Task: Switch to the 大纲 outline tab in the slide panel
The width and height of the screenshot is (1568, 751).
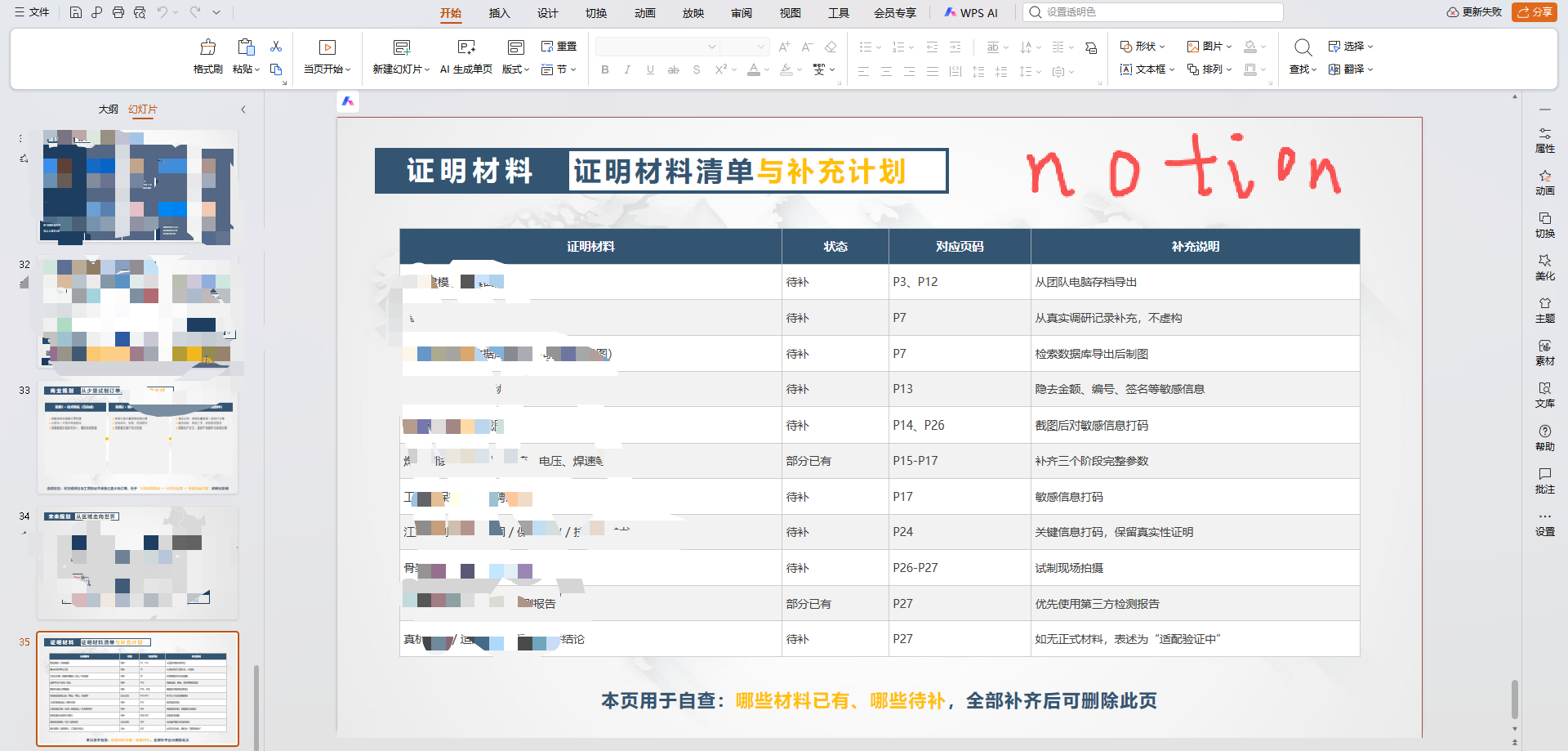Action: point(108,110)
